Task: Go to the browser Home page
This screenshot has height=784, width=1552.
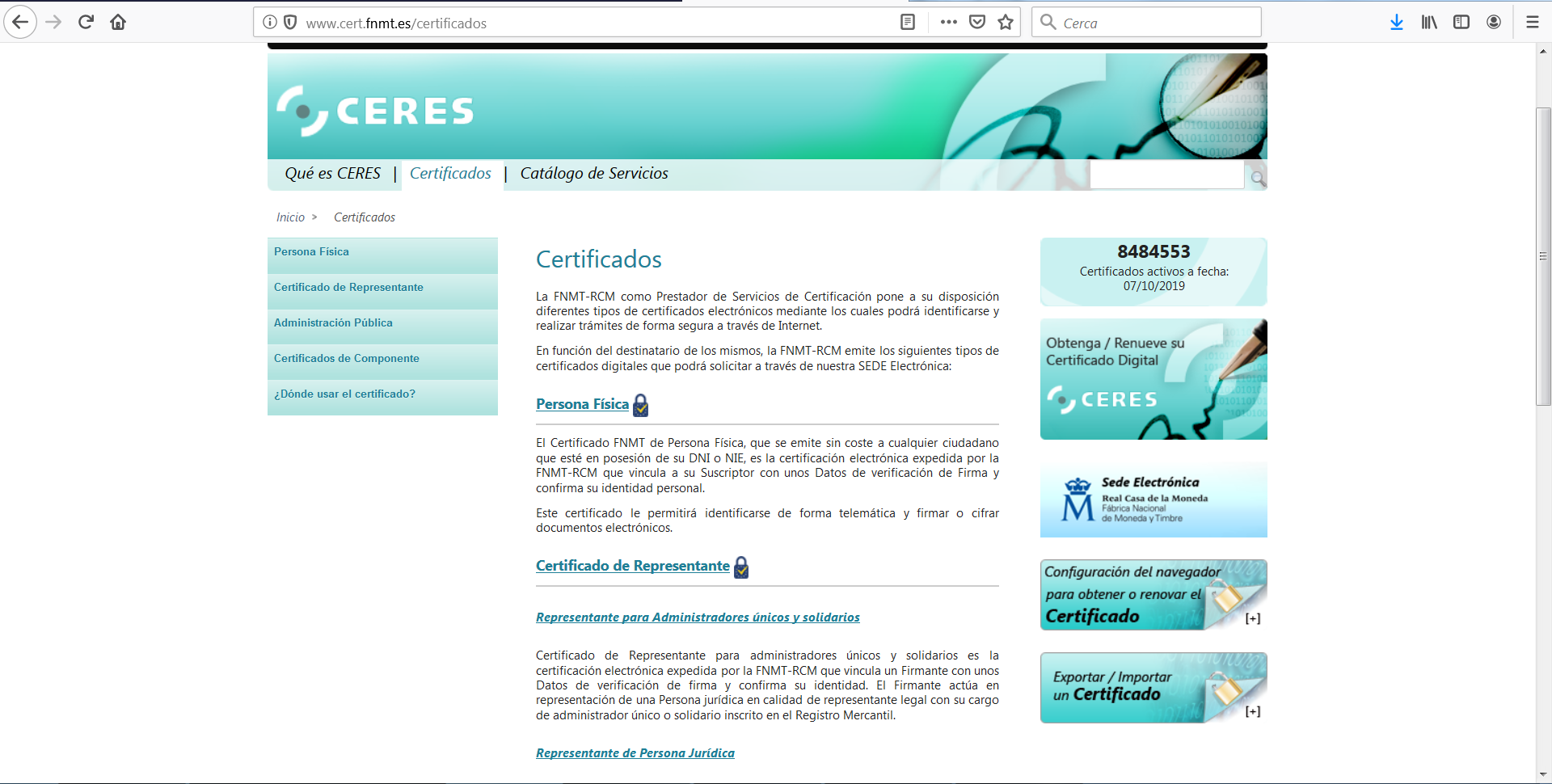Action: click(x=118, y=22)
